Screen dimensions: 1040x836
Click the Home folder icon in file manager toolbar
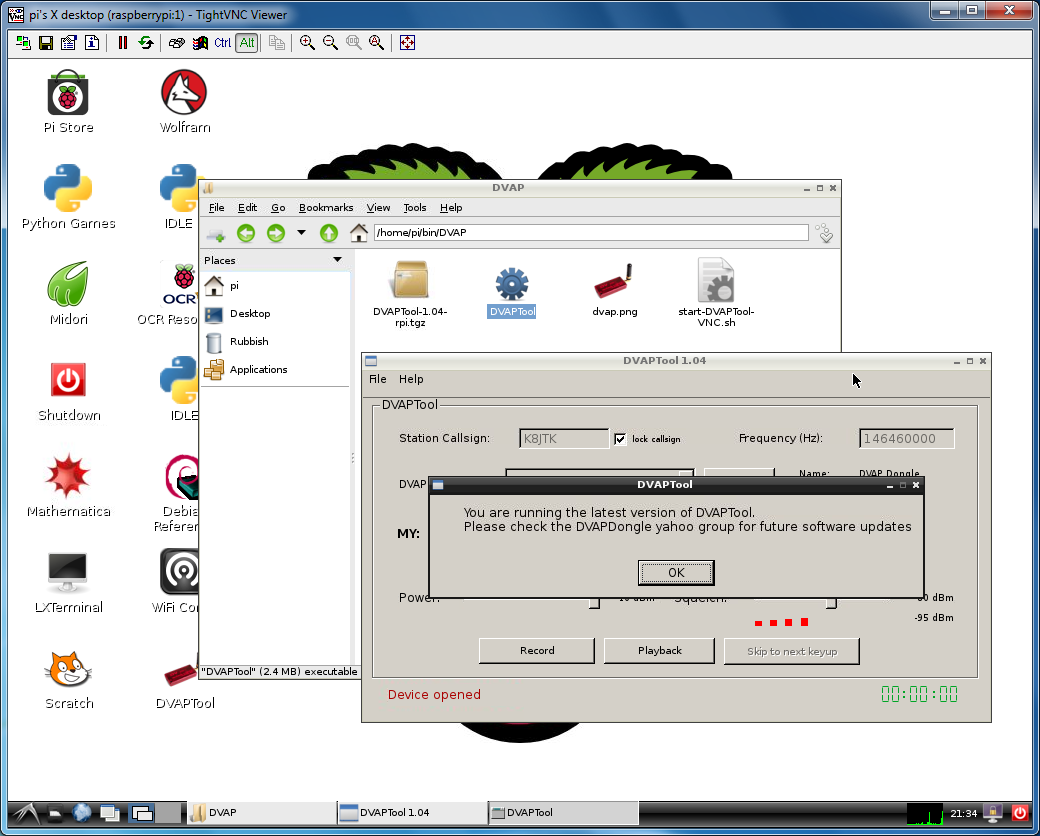pos(359,233)
